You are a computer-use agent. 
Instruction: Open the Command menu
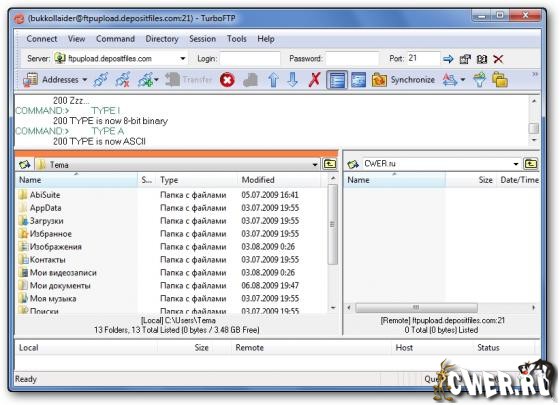click(x=115, y=39)
